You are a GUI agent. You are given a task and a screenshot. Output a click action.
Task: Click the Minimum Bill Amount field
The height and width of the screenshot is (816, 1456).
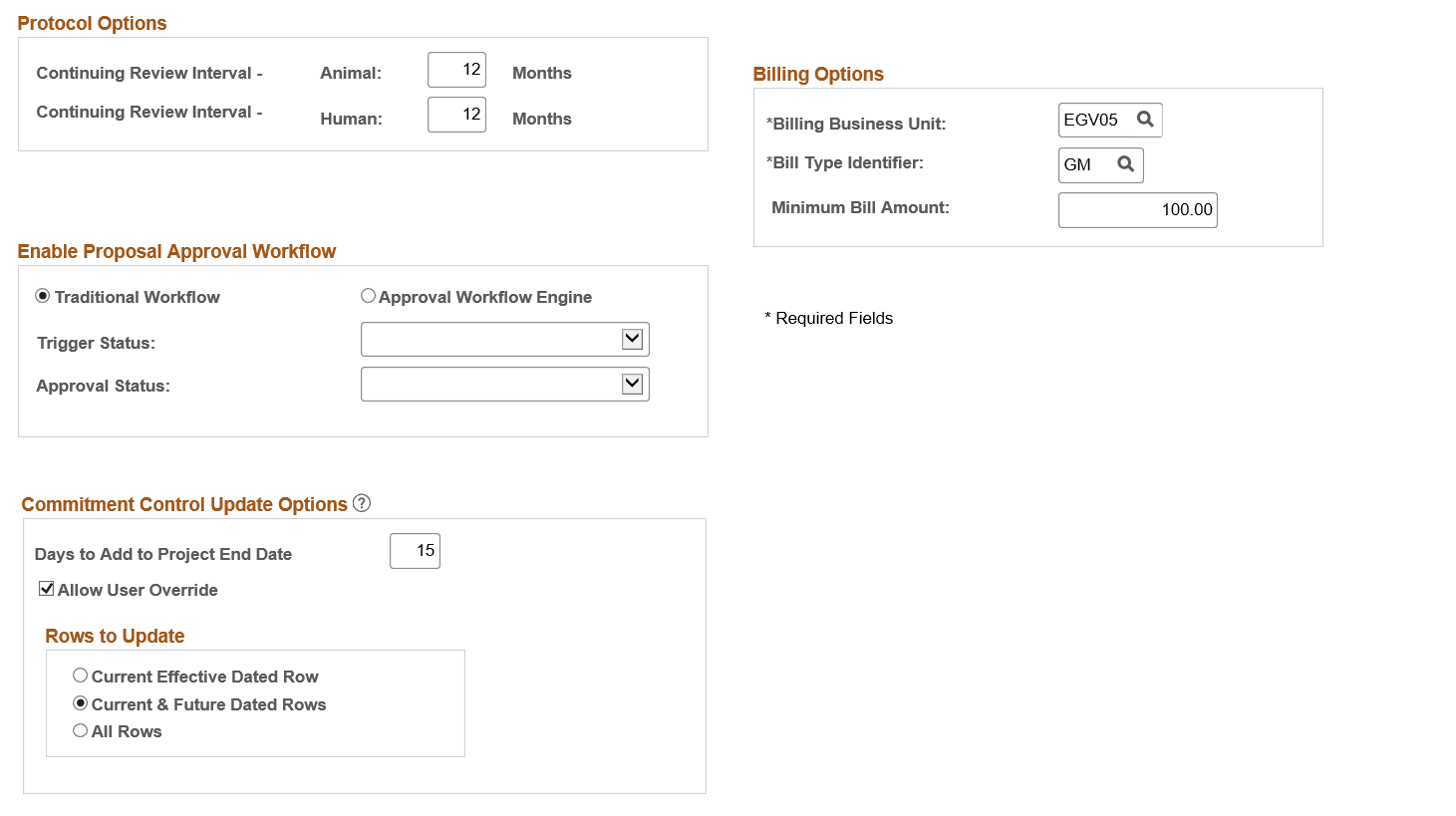pyautogui.click(x=1136, y=209)
